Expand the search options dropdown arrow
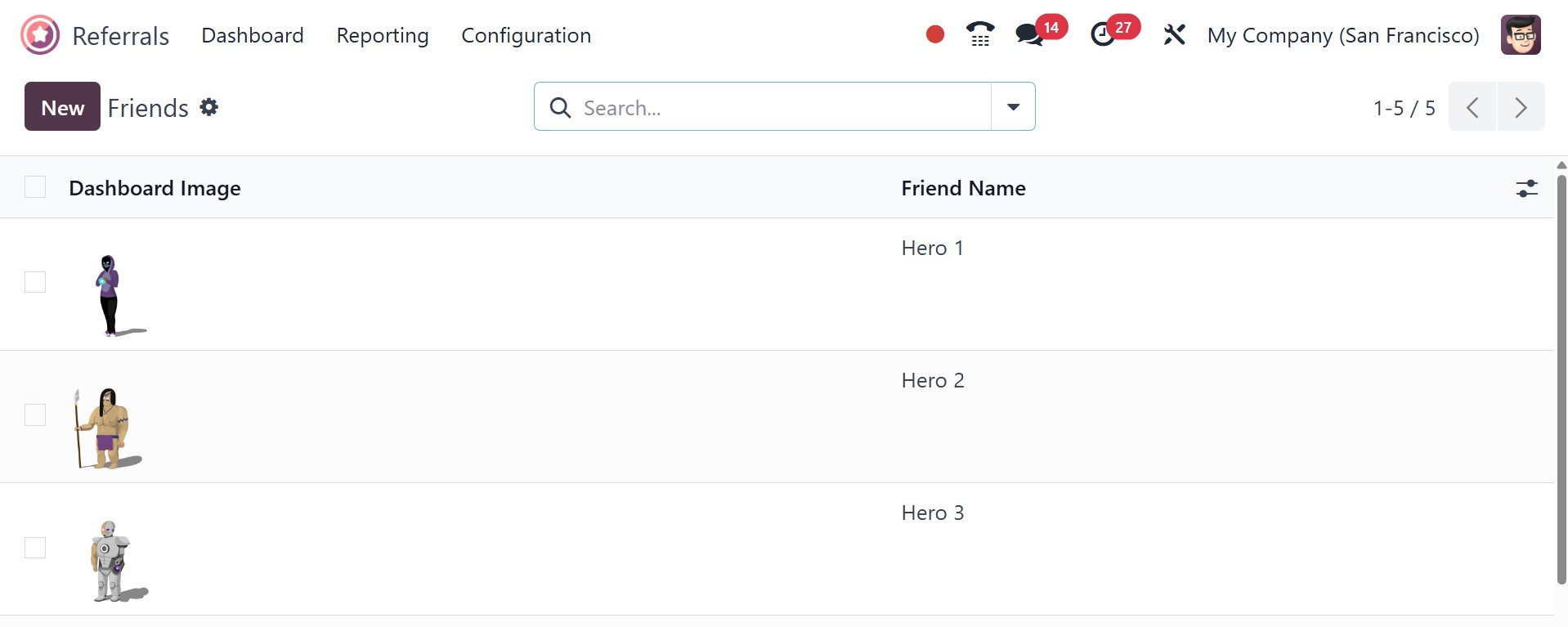 point(1013,106)
